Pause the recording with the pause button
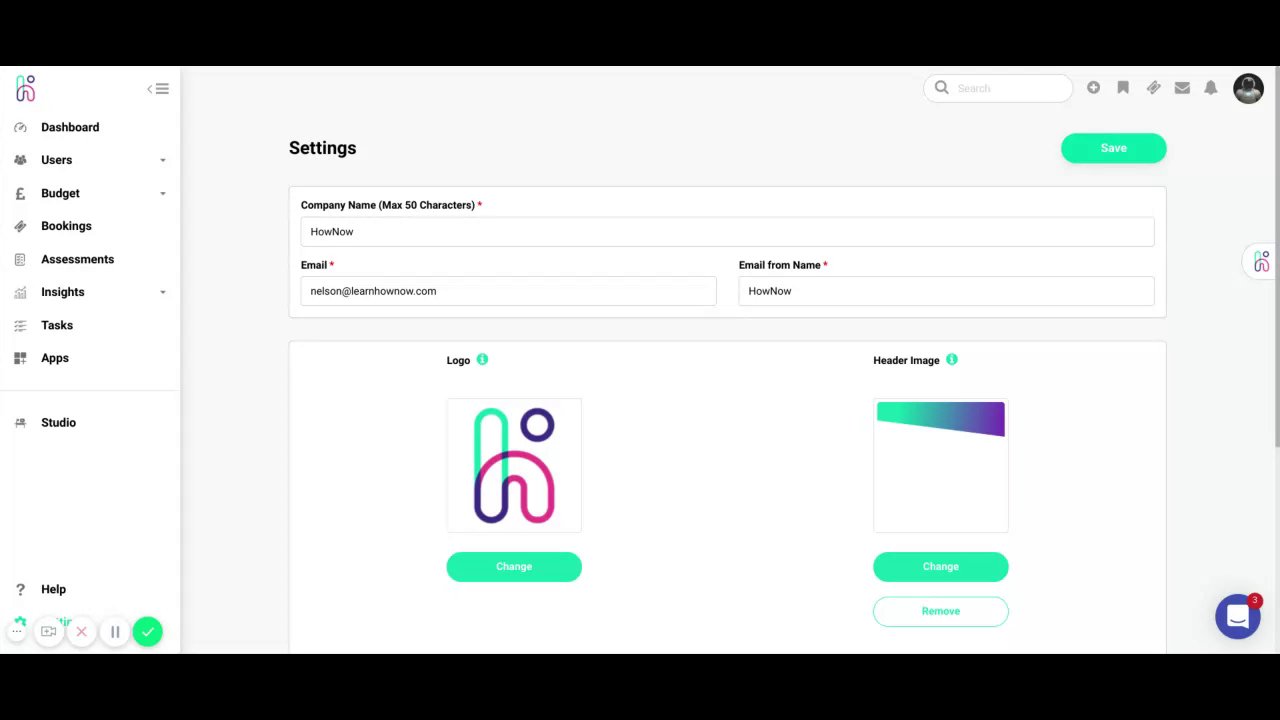This screenshot has height=720, width=1280. 115,631
